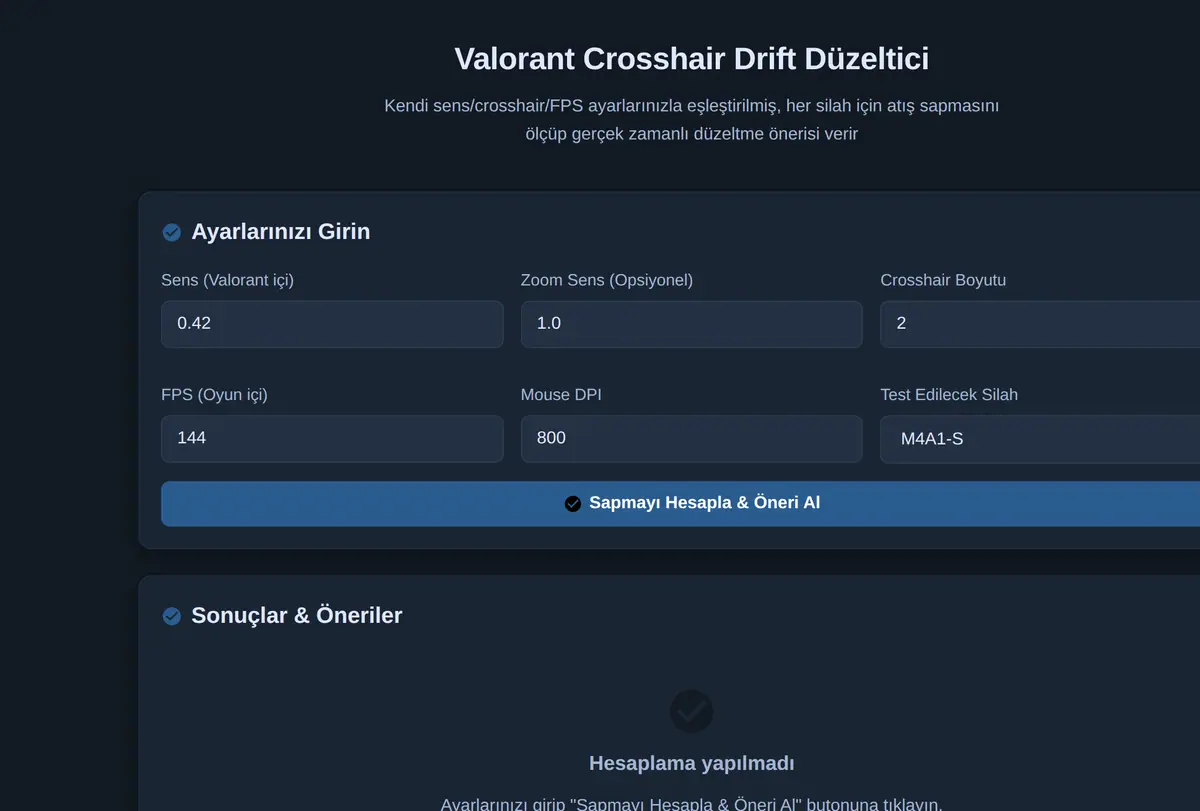The height and width of the screenshot is (811, 1200).
Task: Click the Zoom Sens (Opsiyonel) label
Action: click(607, 281)
